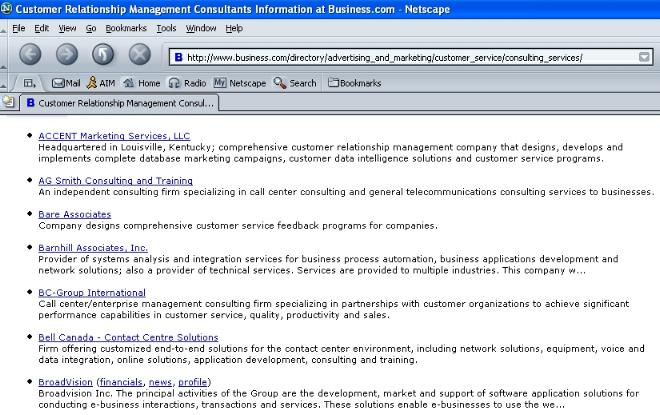Open the Bookmarks menu in menu bar
Viewport: 660px width, 415px height.
[x=126, y=28]
